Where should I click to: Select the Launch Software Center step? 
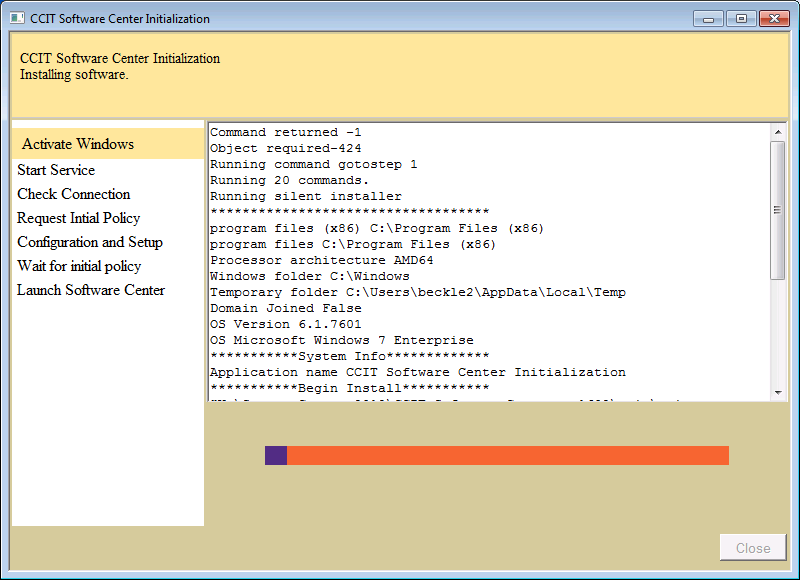[91, 290]
